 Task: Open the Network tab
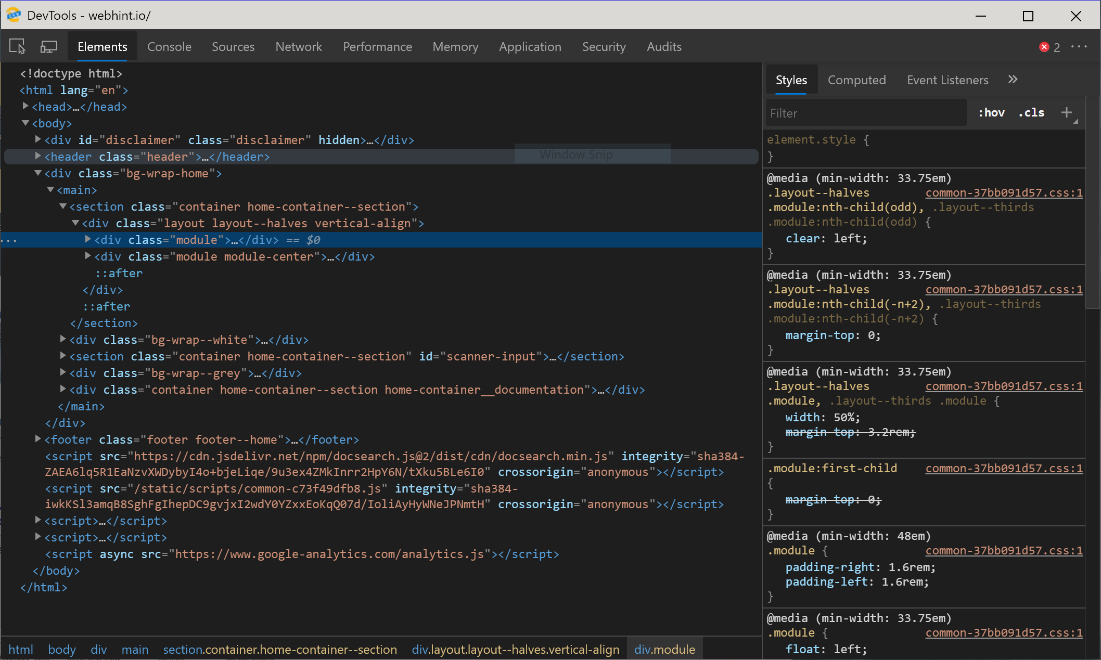298,47
